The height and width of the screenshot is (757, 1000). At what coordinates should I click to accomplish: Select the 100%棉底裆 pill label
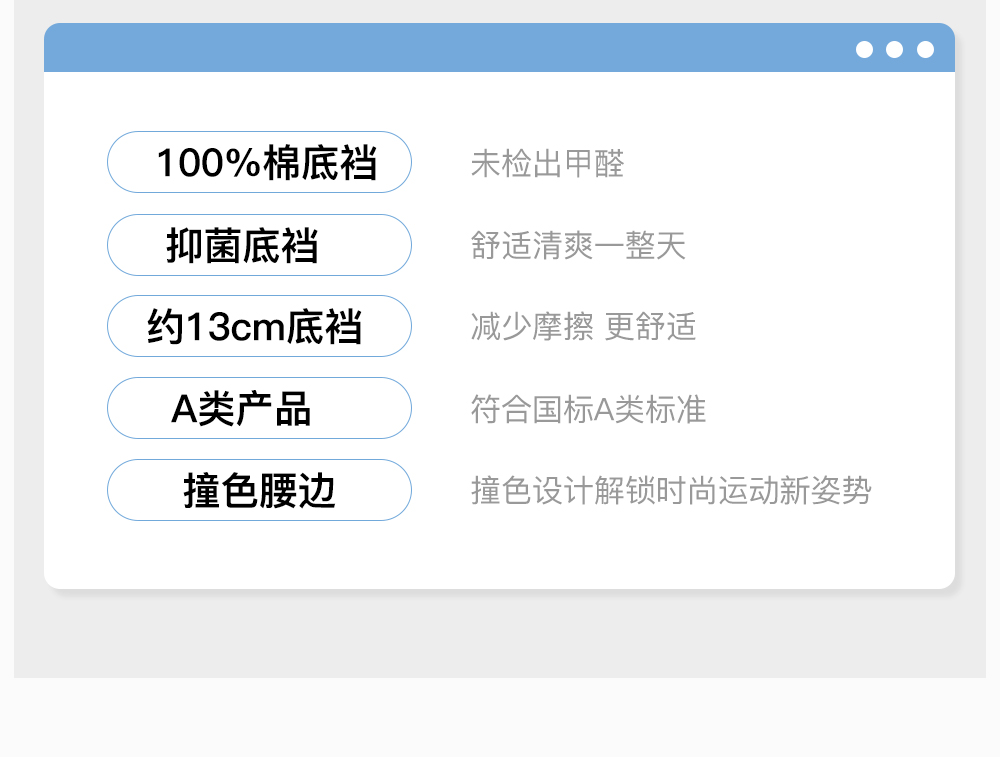coord(259,162)
